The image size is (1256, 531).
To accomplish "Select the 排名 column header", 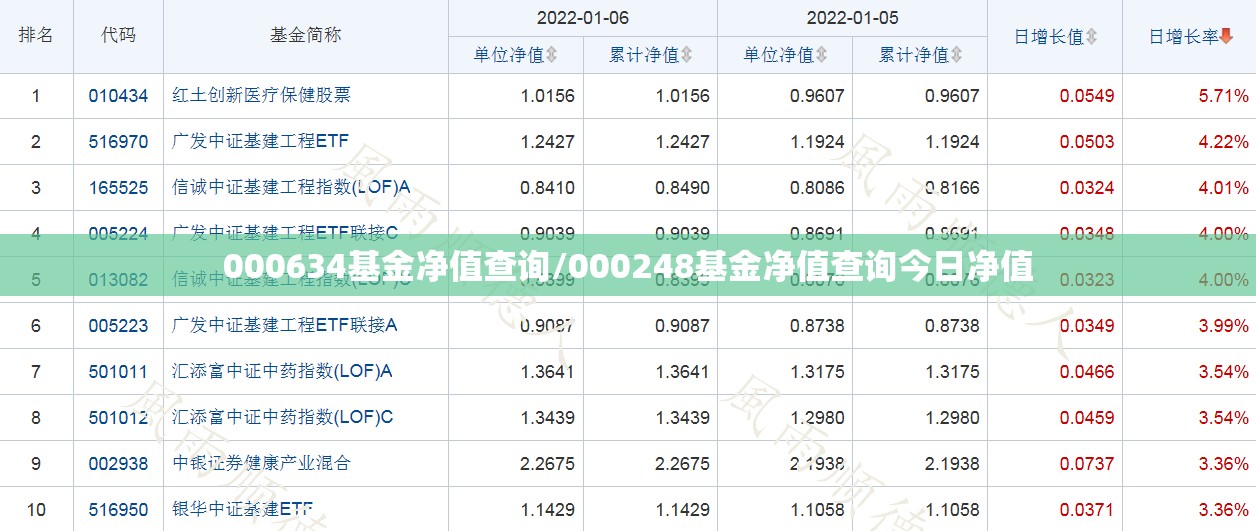I will click(x=37, y=36).
